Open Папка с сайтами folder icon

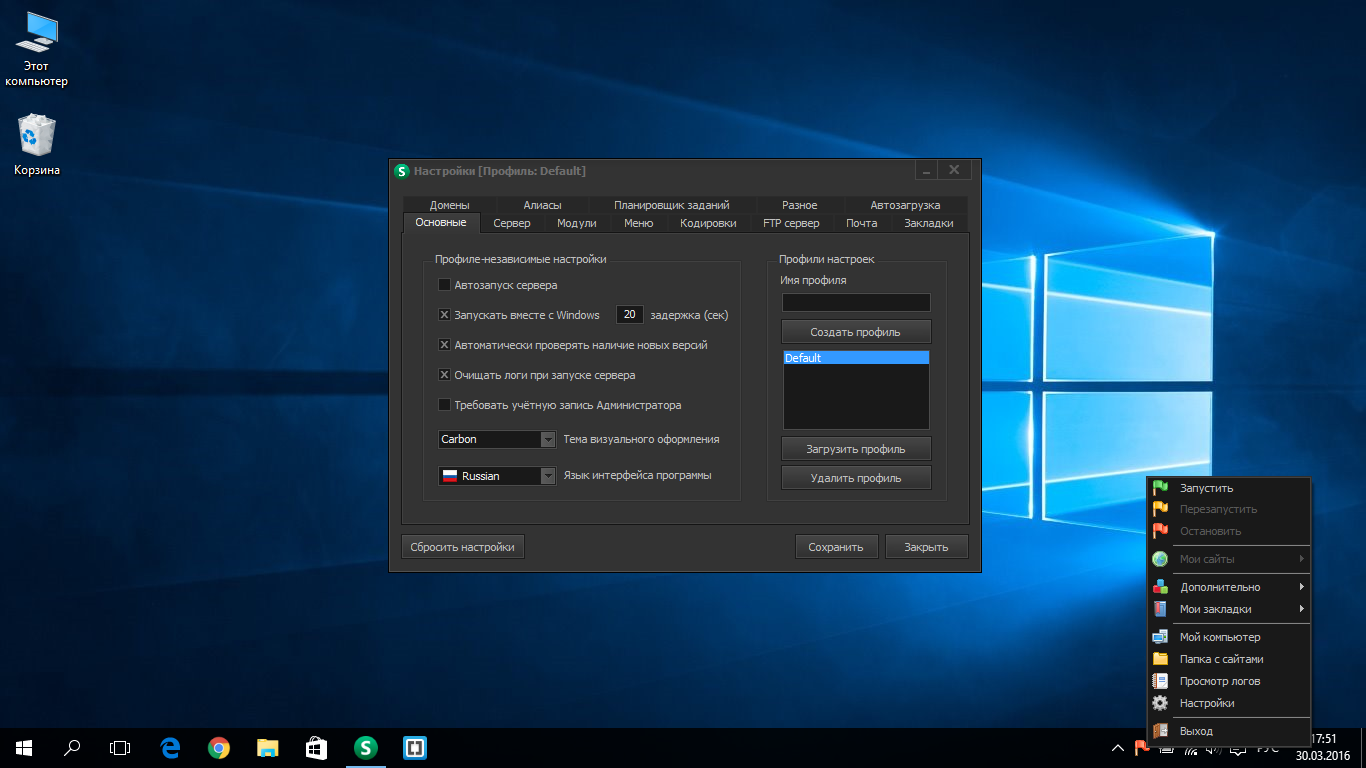click(x=1160, y=659)
